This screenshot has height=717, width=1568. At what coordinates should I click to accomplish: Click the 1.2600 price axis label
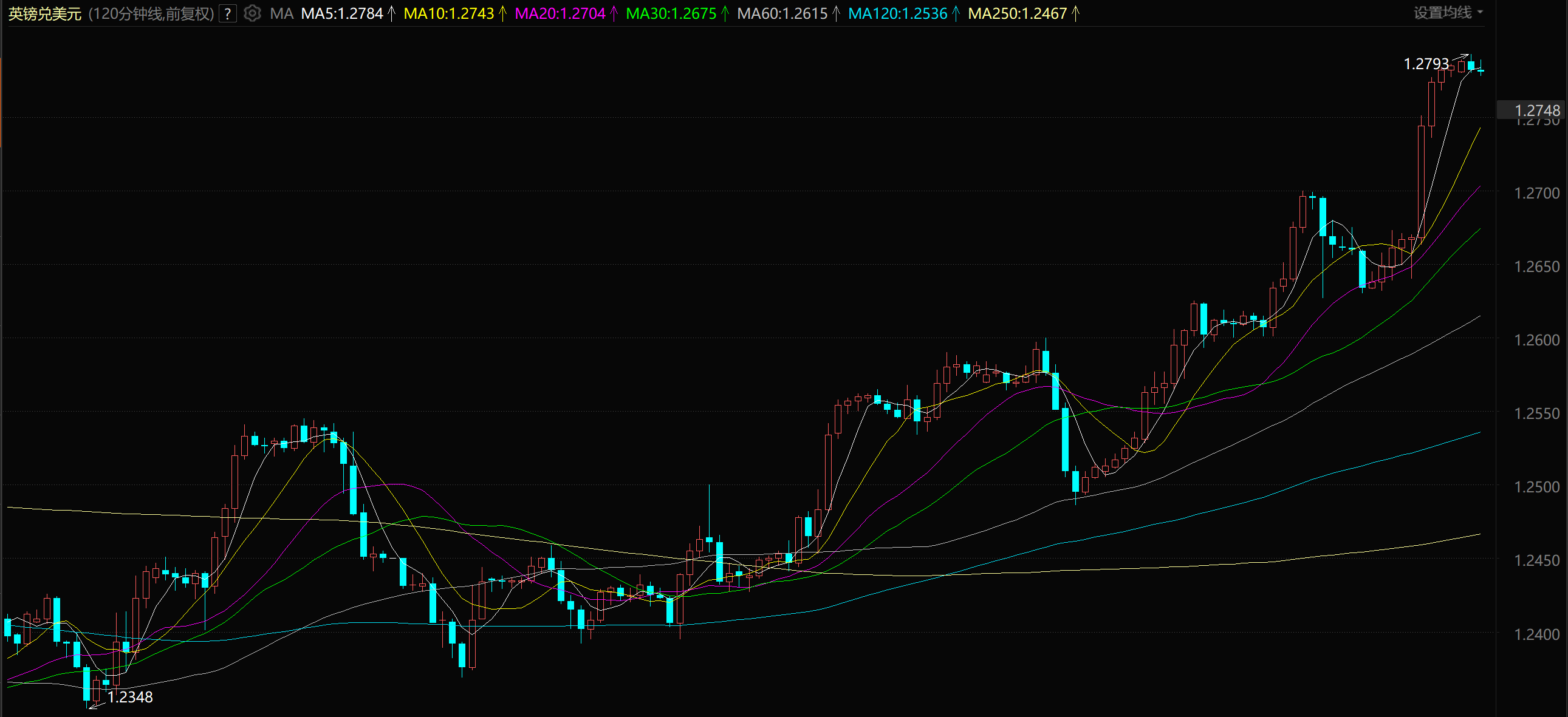click(1536, 340)
